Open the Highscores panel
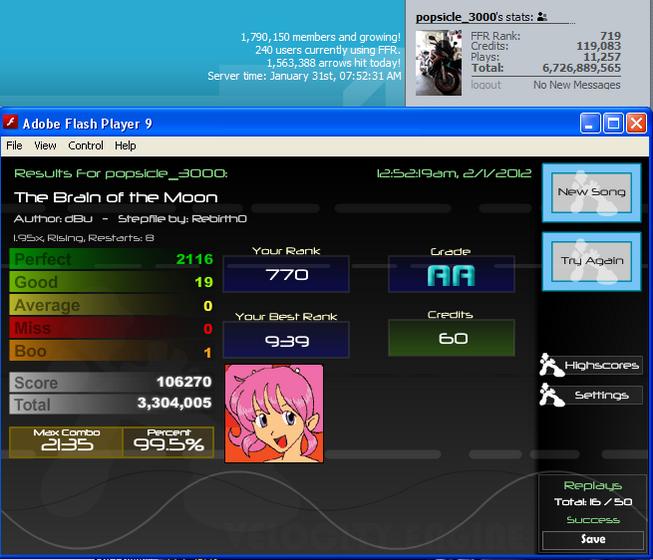653x560 pixels. [601, 365]
